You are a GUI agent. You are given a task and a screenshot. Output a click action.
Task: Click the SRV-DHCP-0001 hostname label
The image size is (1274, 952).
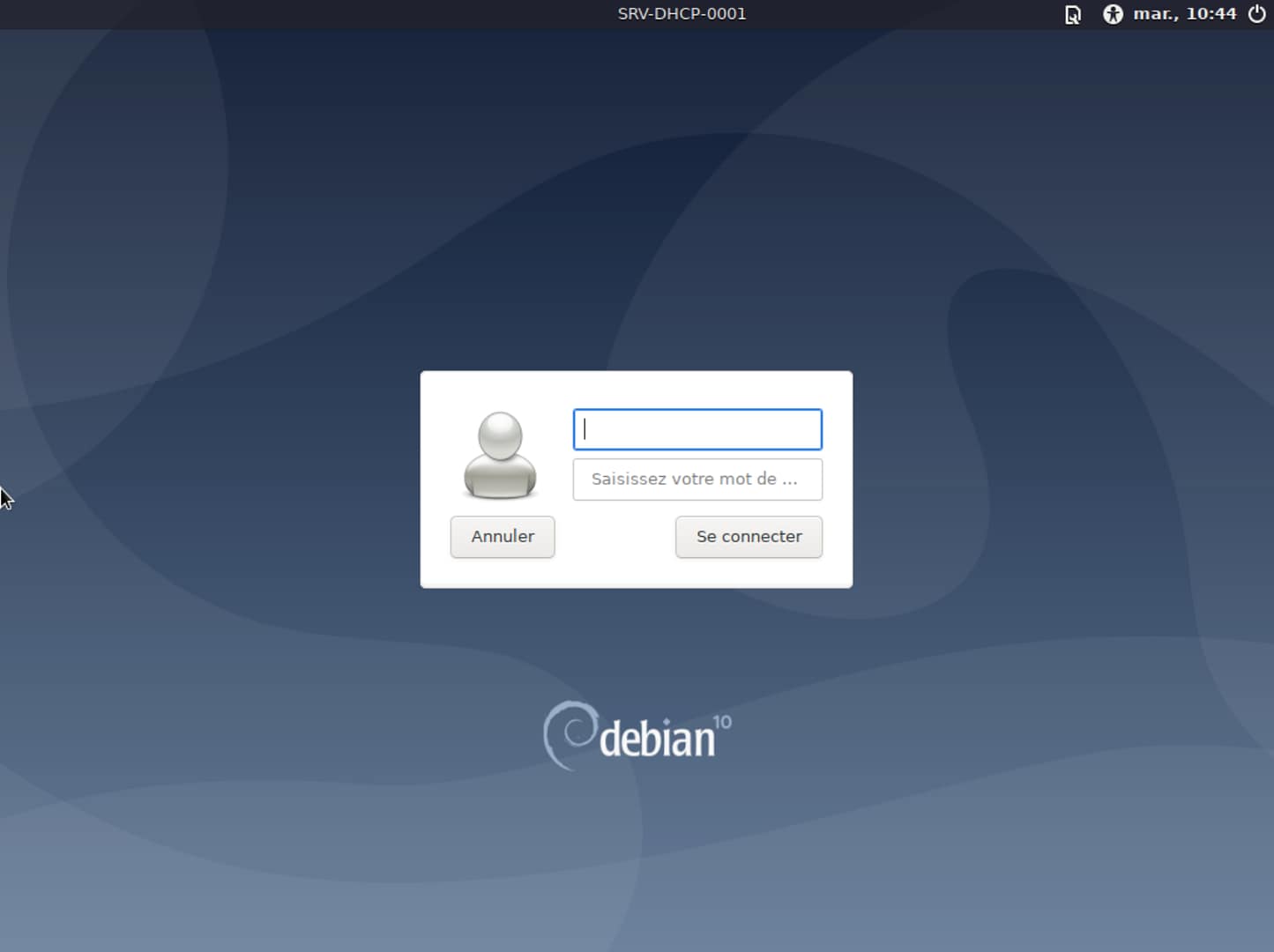click(x=682, y=14)
